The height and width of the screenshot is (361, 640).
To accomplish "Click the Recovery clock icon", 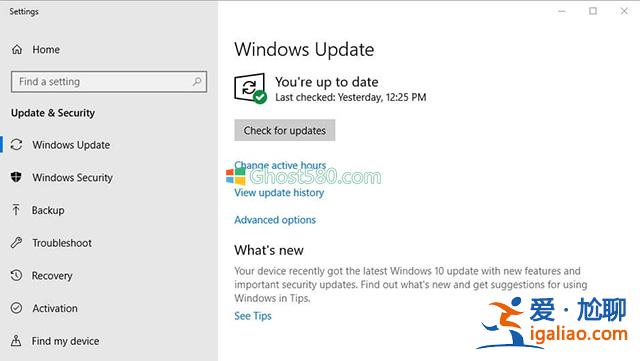I will pos(16,275).
